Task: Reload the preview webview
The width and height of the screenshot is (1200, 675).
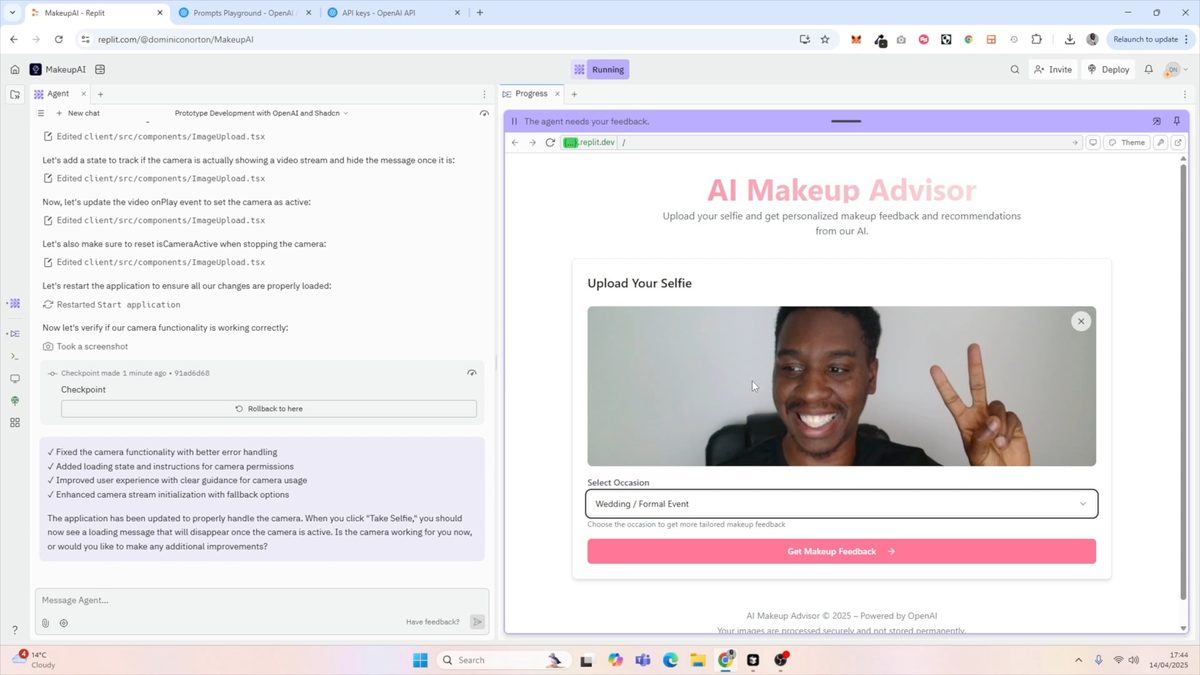Action: click(550, 142)
